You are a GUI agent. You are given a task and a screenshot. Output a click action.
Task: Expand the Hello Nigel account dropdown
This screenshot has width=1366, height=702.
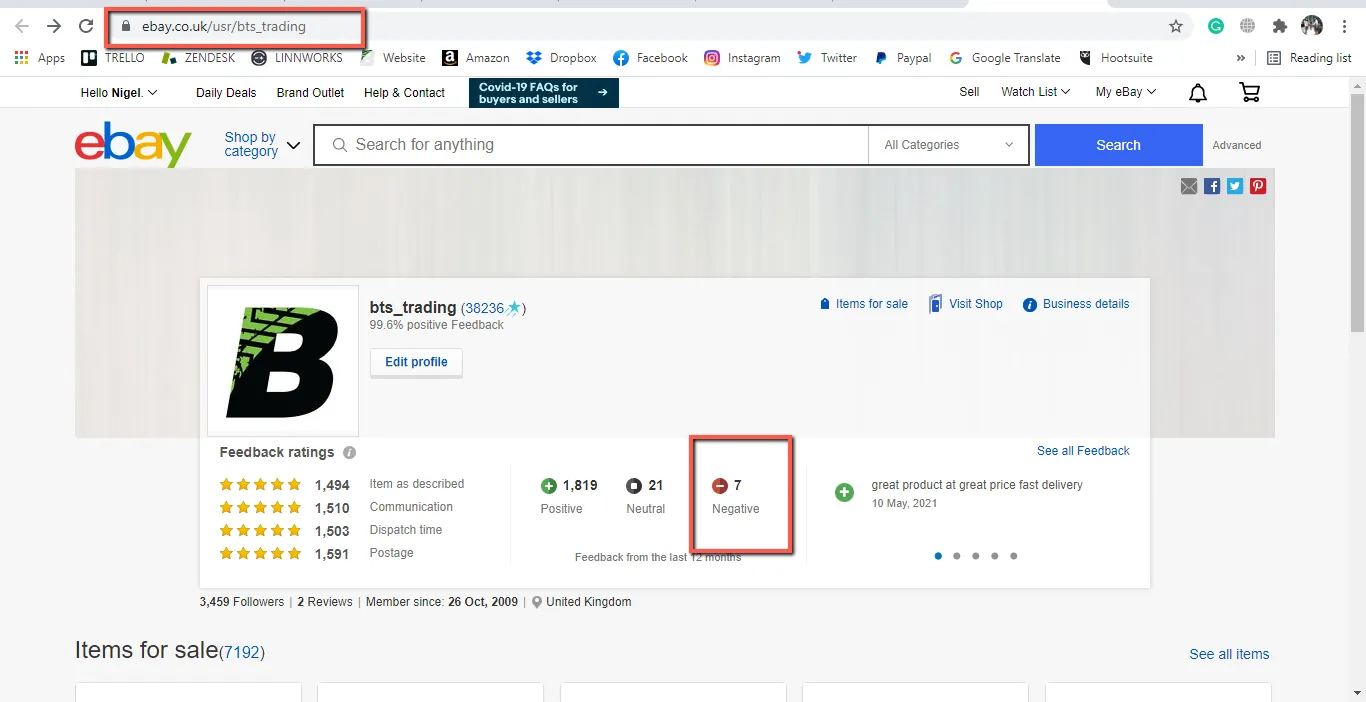[x=119, y=92]
